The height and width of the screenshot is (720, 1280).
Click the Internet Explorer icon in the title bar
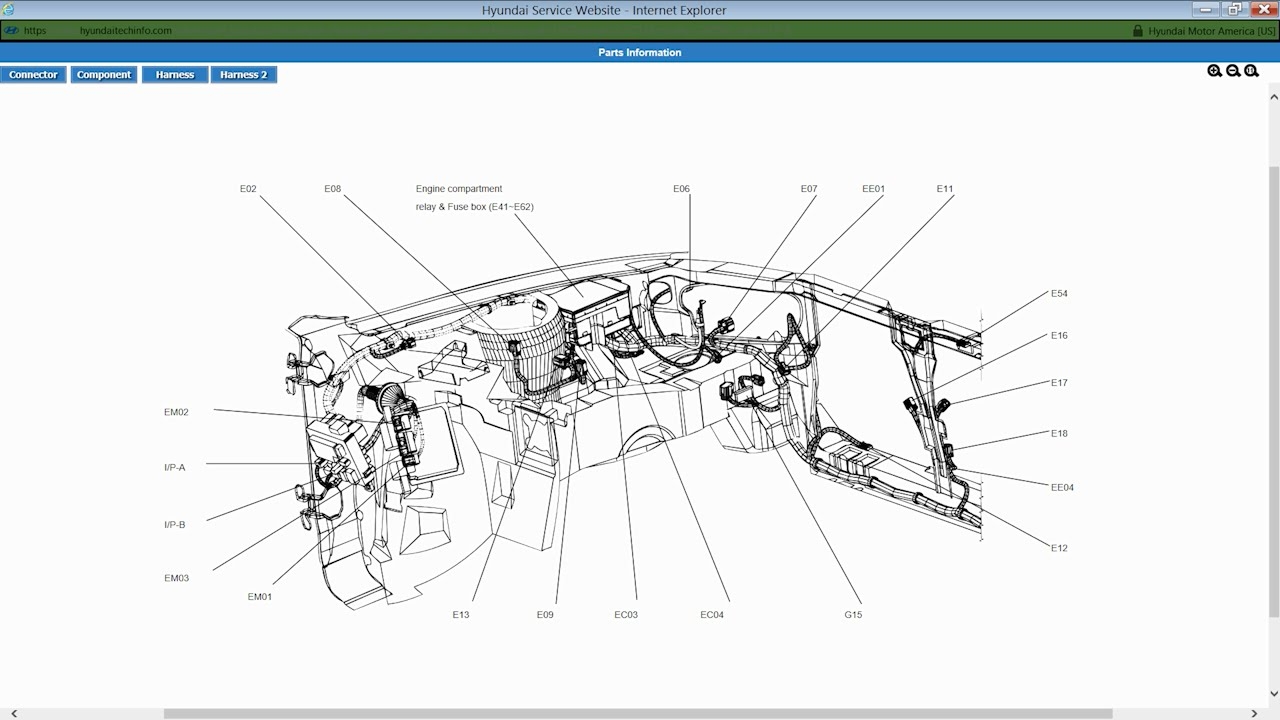tap(9, 9)
